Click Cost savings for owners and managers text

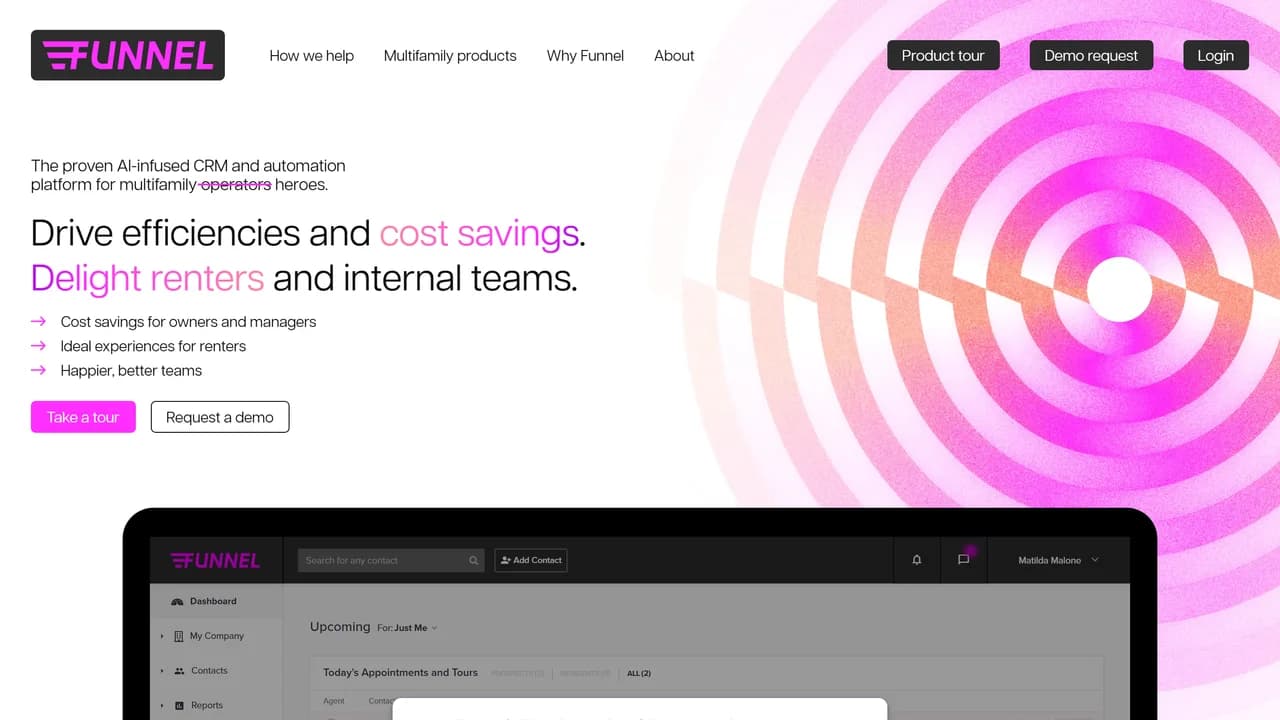click(188, 321)
